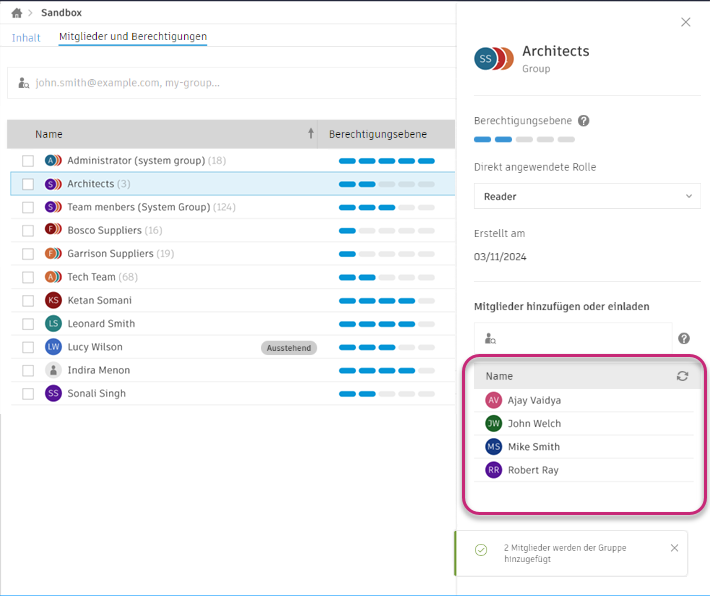This screenshot has height=596, width=710.
Task: Click the Ausstehend badge for Lucy Wilson
Action: (x=289, y=348)
